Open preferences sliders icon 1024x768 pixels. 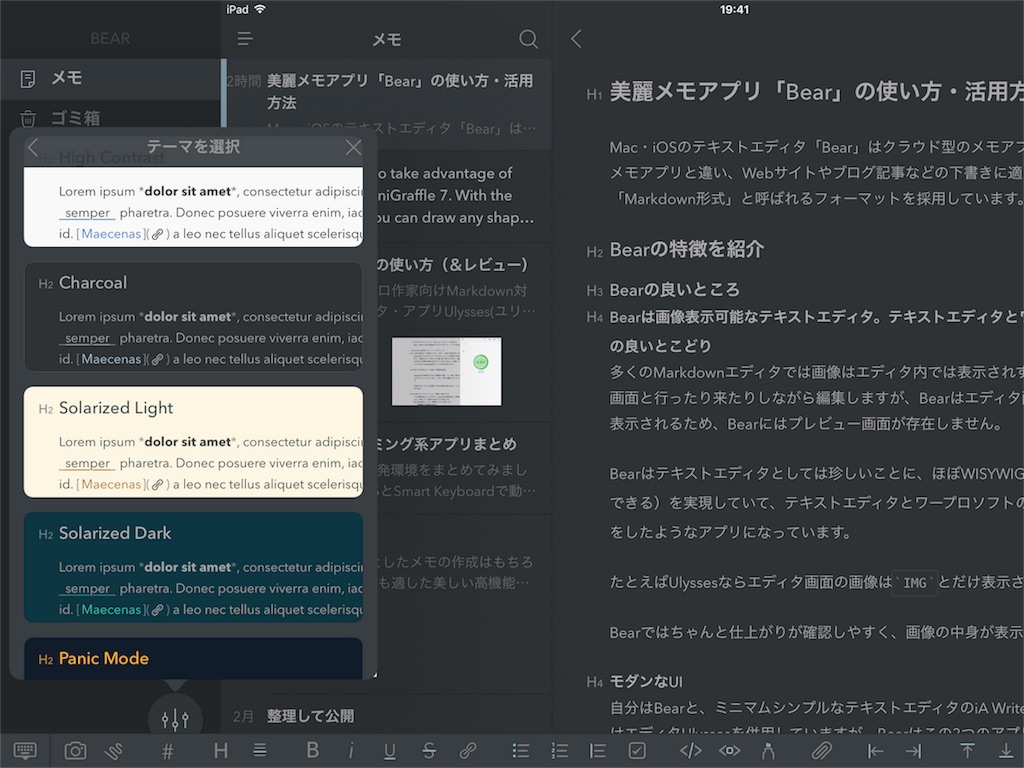click(175, 719)
